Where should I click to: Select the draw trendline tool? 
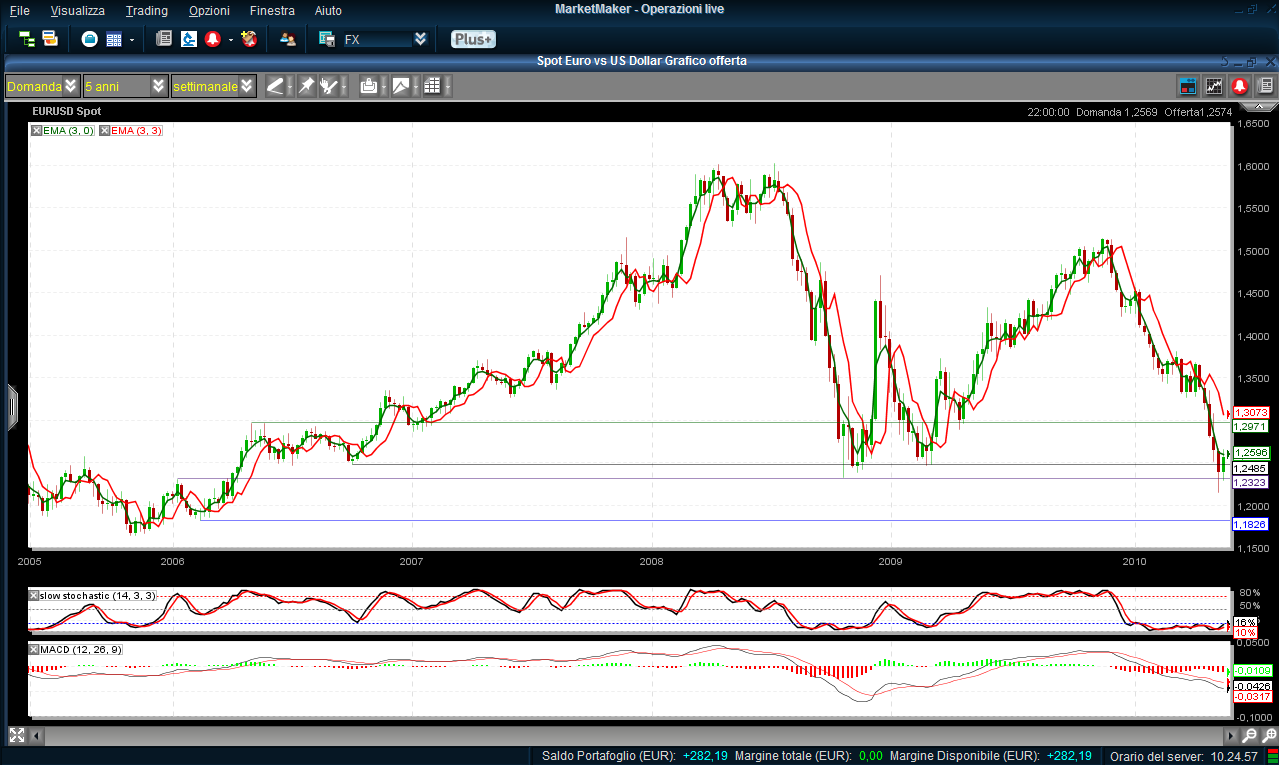point(275,86)
